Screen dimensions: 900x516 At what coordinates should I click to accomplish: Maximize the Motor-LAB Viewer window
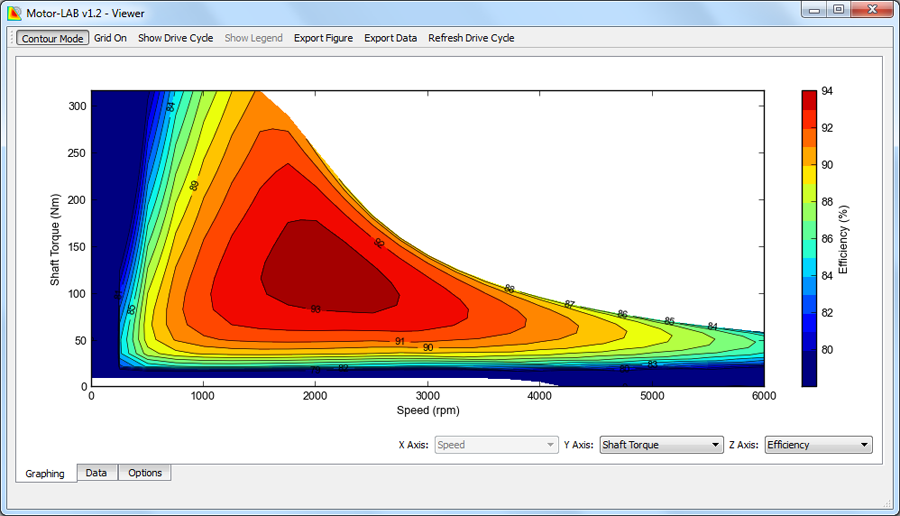pos(839,10)
